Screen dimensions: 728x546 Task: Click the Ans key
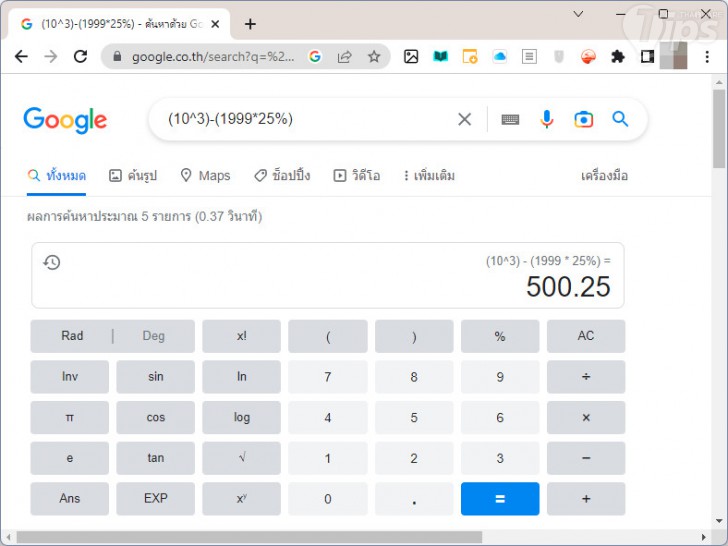[70, 499]
